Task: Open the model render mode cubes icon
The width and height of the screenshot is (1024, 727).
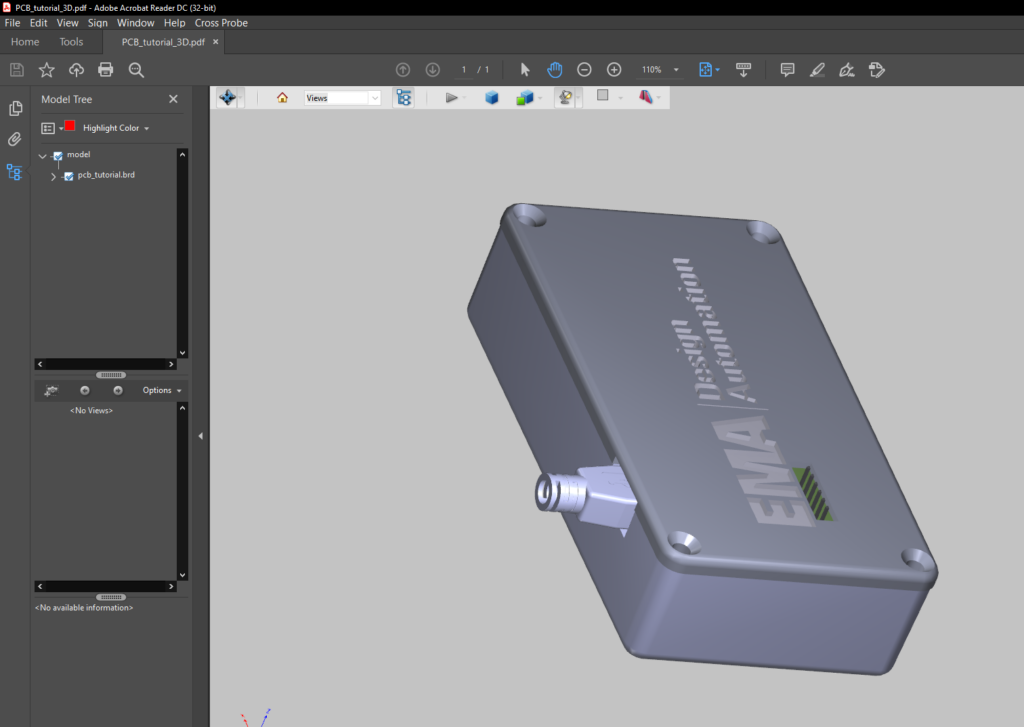Action: click(x=524, y=97)
